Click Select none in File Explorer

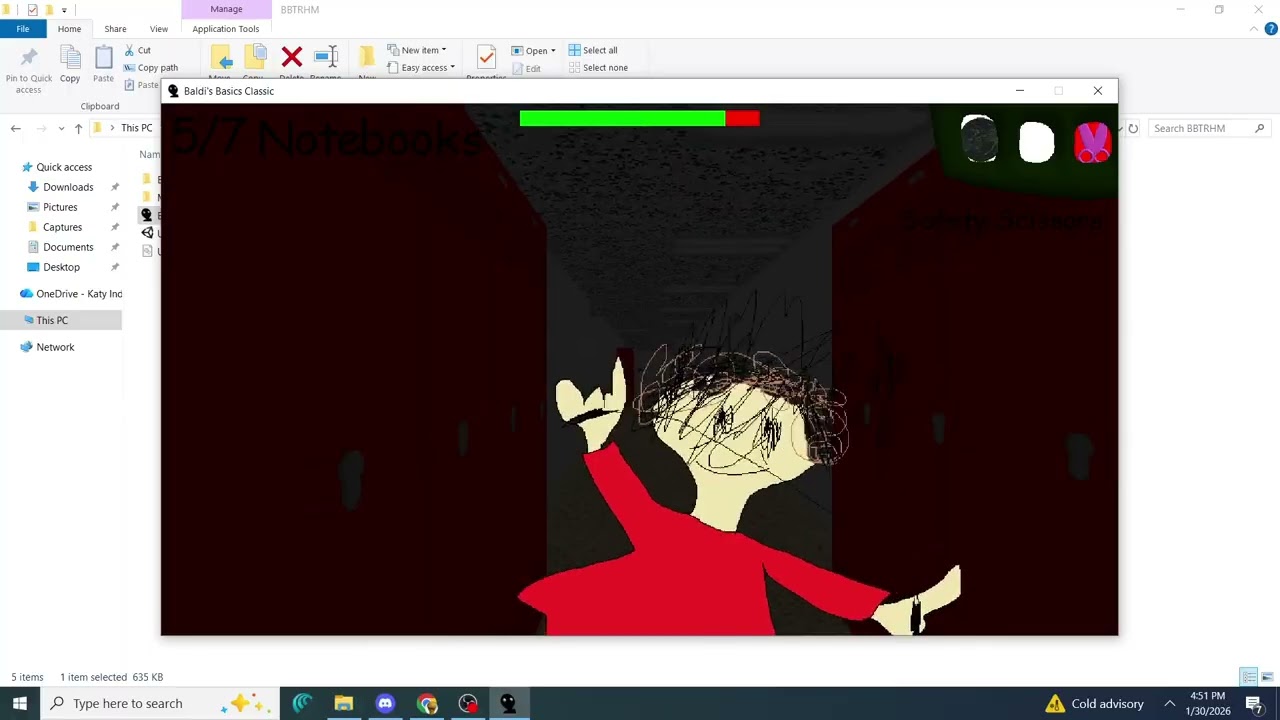click(598, 68)
